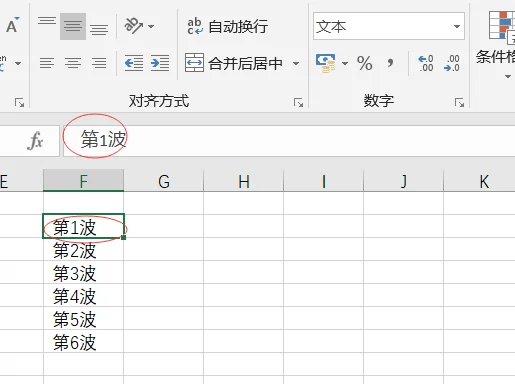Align cell text to the left
This screenshot has width=515, height=384.
tap(47, 63)
